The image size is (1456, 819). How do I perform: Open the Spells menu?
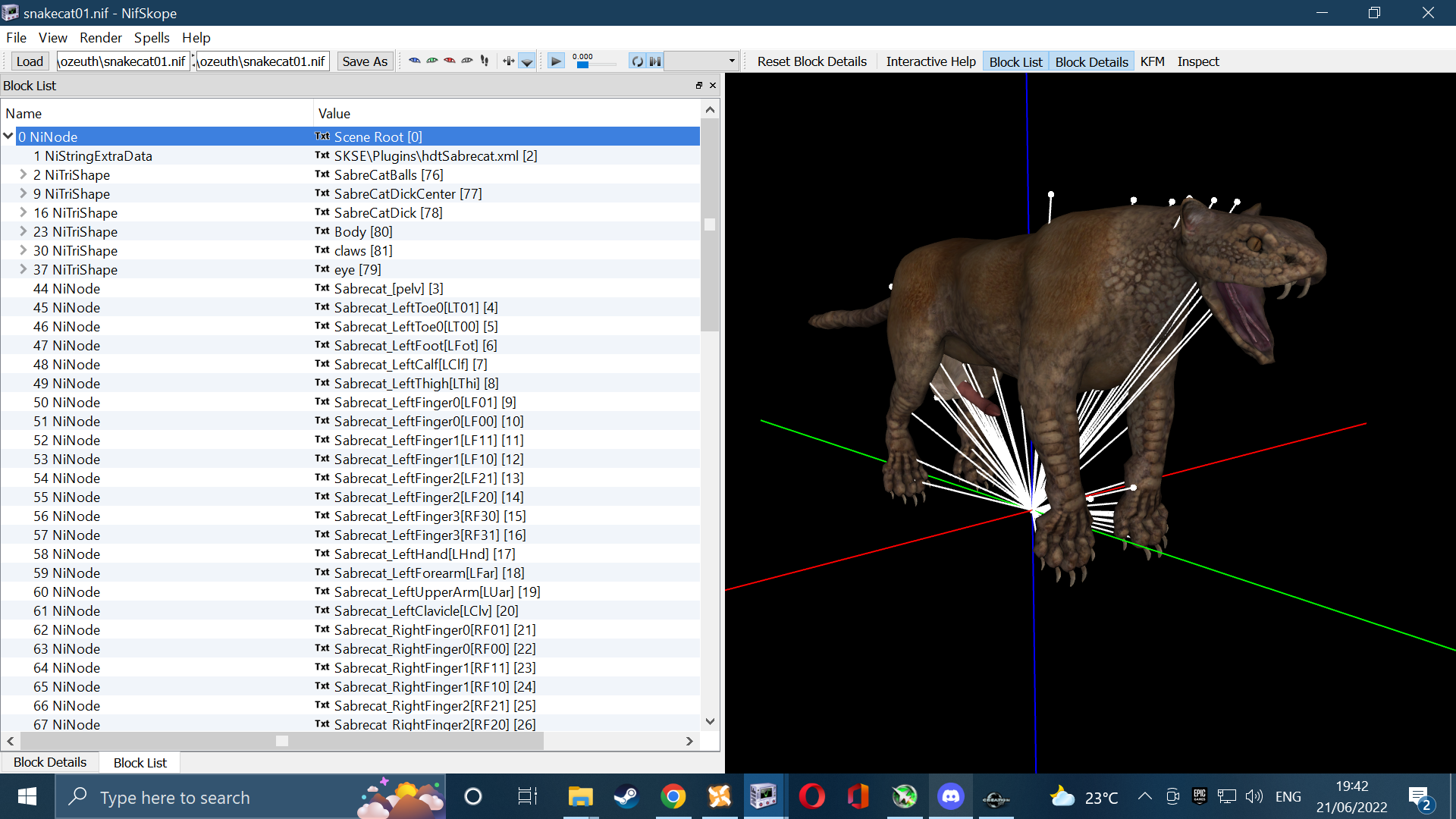tap(152, 38)
